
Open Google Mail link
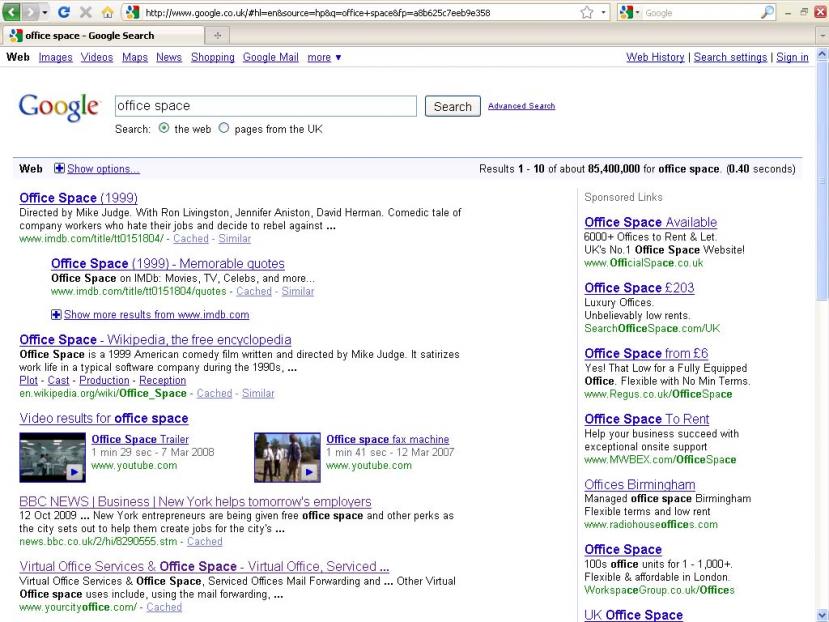click(x=271, y=57)
